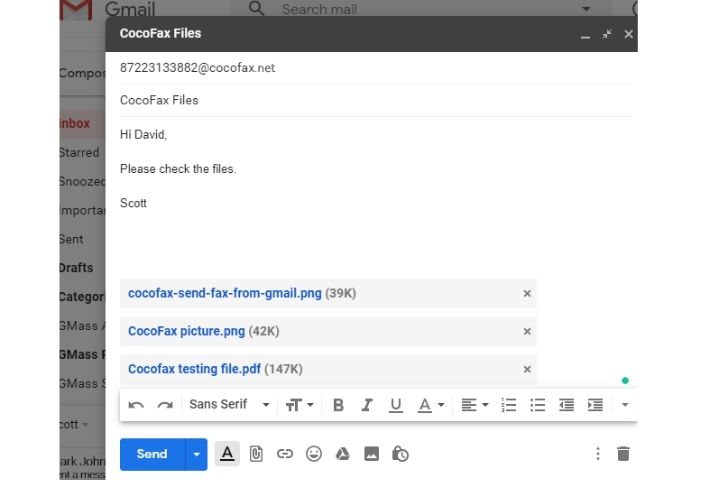Exit full-screen compose with the arrows icon
The height and width of the screenshot is (480, 720).
607,34
